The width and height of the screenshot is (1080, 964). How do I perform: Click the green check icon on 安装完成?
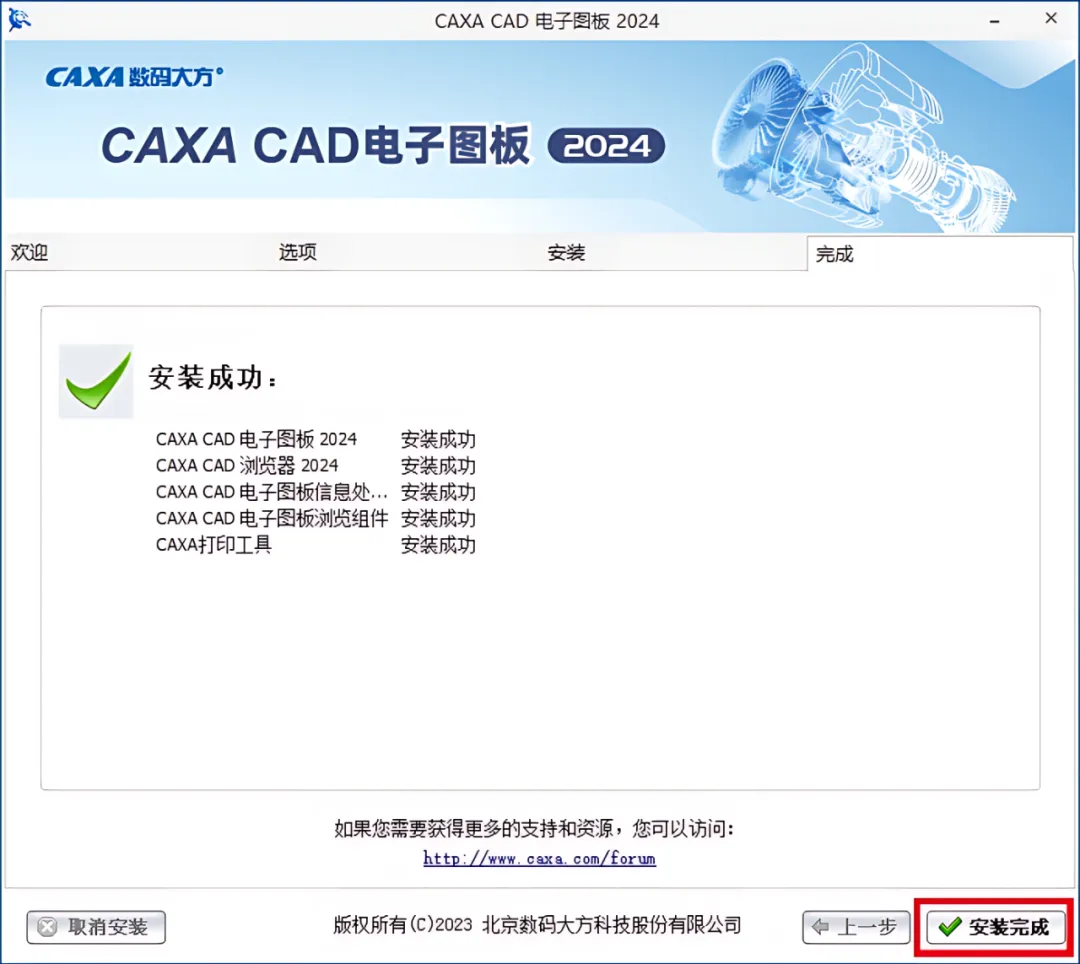tap(950, 927)
